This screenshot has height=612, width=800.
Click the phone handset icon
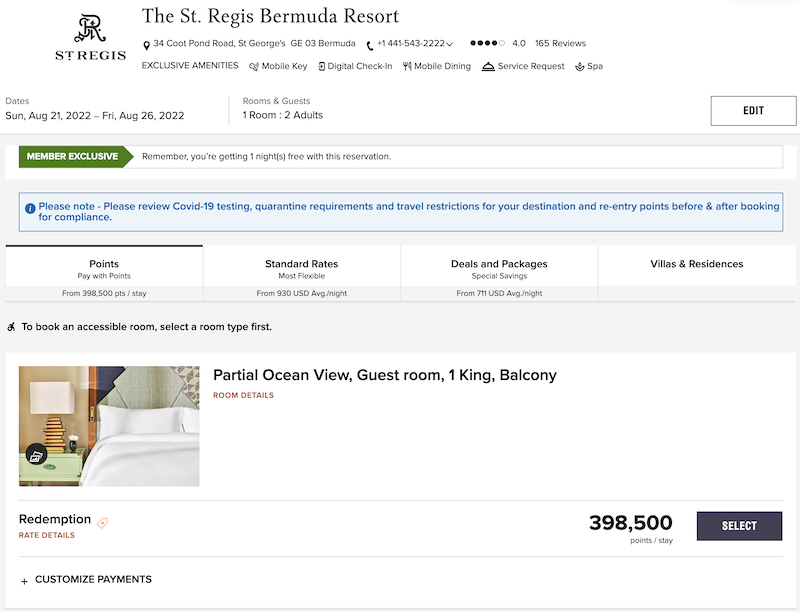pyautogui.click(x=370, y=46)
